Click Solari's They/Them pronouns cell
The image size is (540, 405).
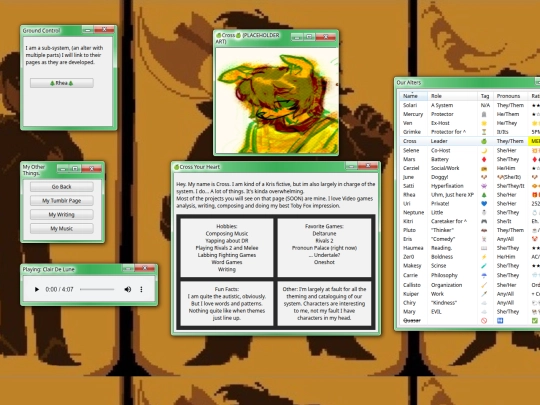[x=510, y=105]
